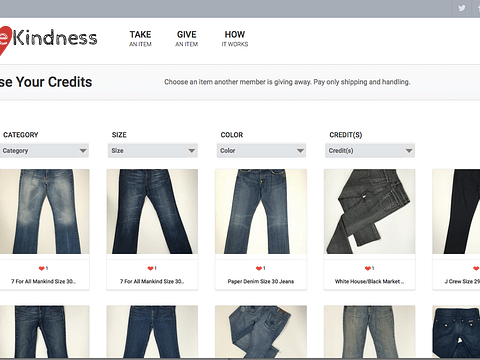Screen dimensions: 480x360
Task: Click the Kindness logo text
Action: click(x=55, y=38)
